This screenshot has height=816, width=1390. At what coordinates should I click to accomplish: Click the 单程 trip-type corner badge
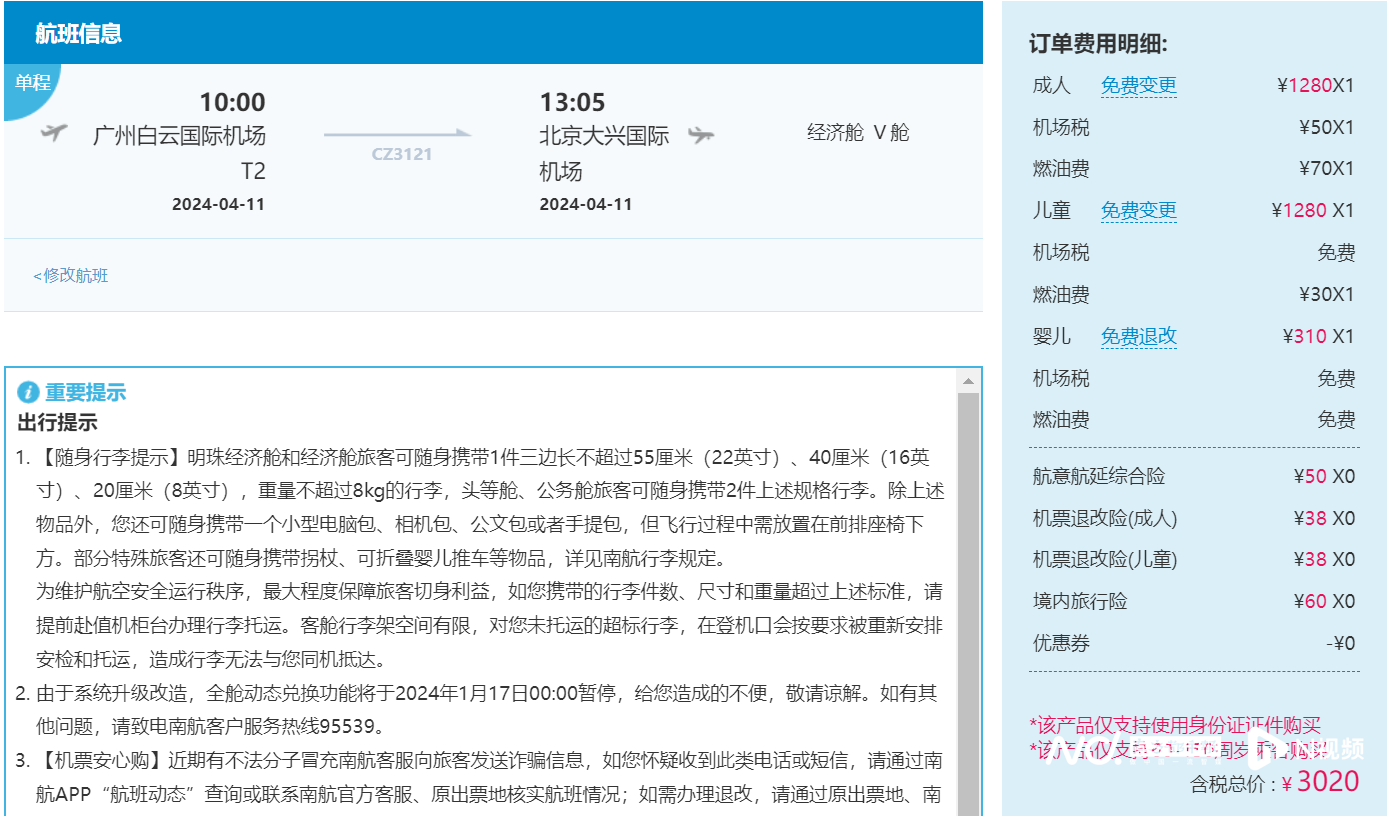(x=30, y=84)
